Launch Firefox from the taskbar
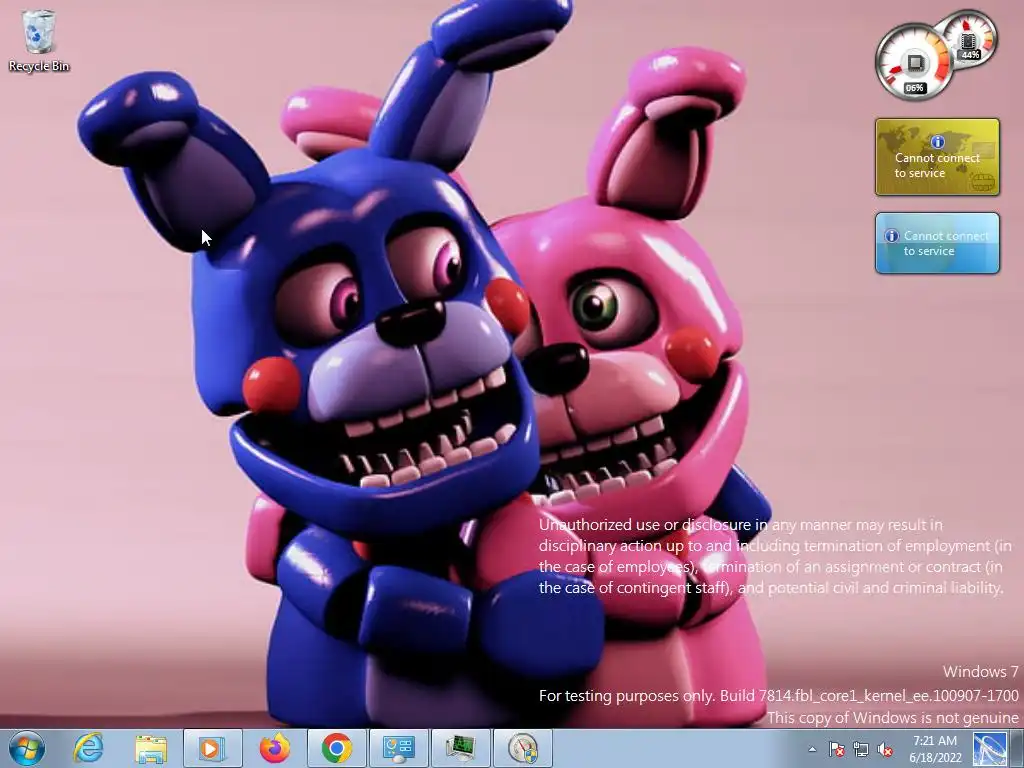The width and height of the screenshot is (1024, 768). coord(274,748)
